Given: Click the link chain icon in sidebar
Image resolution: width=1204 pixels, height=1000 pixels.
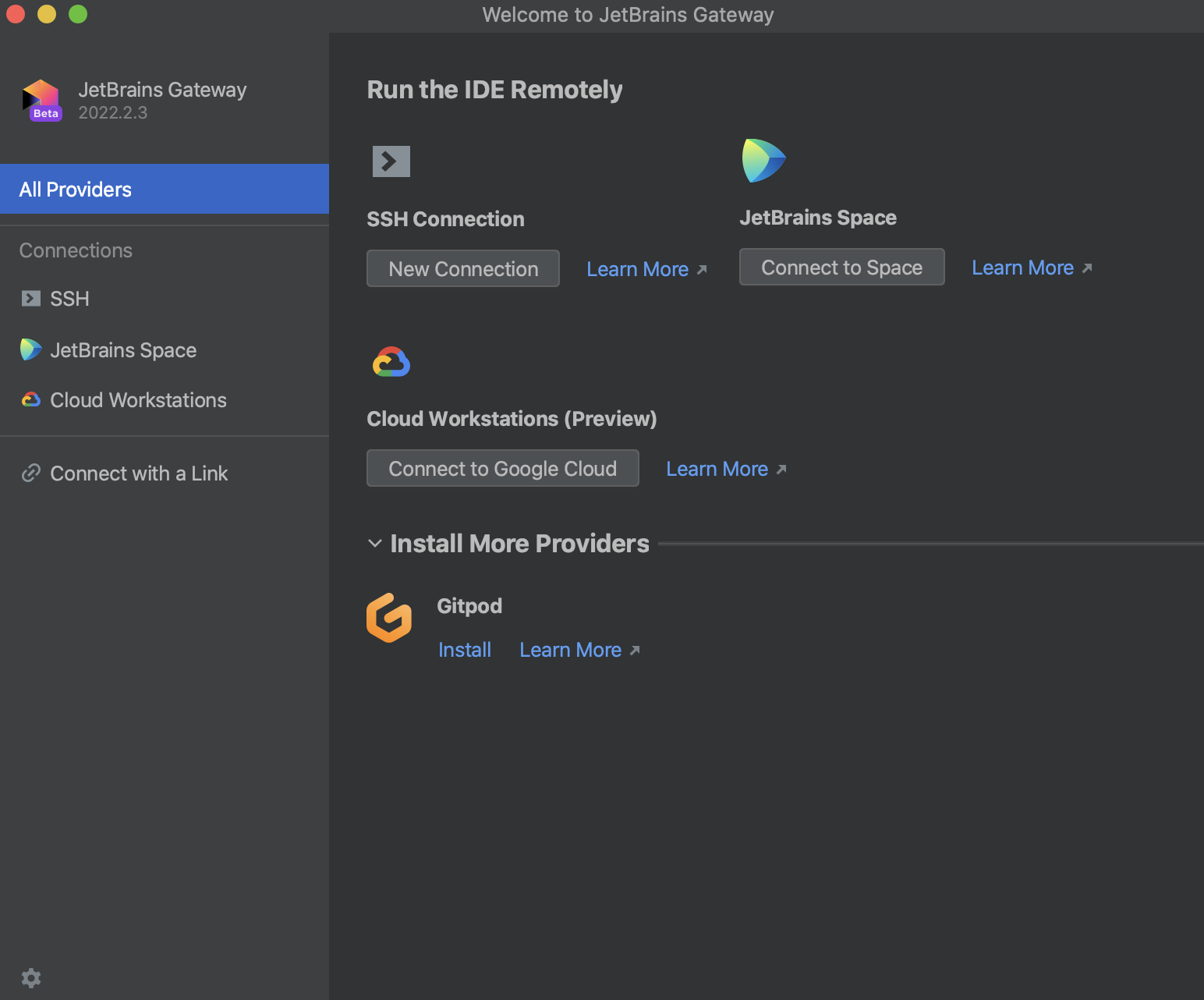Looking at the screenshot, I should (x=31, y=473).
